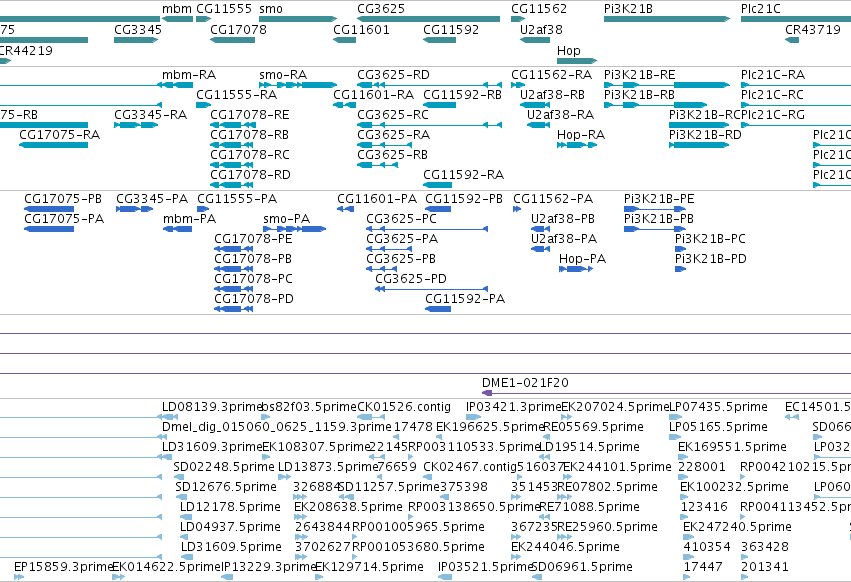Image resolution: width=851 pixels, height=582 pixels.
Task: Click the "CG11592-RA" transcript label
Action: (463, 175)
